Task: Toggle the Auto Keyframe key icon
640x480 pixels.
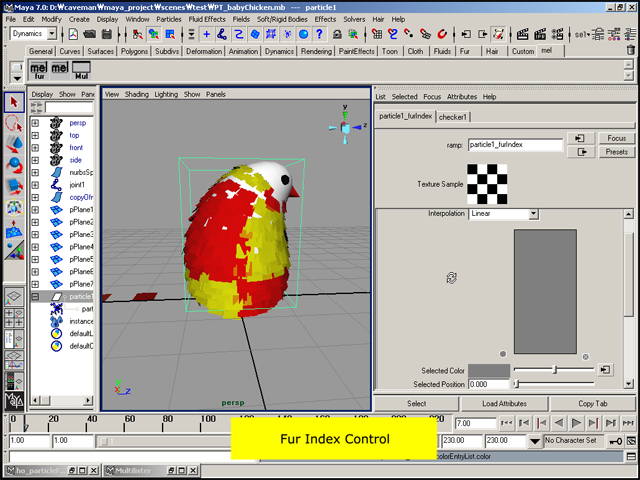Action: pos(615,441)
